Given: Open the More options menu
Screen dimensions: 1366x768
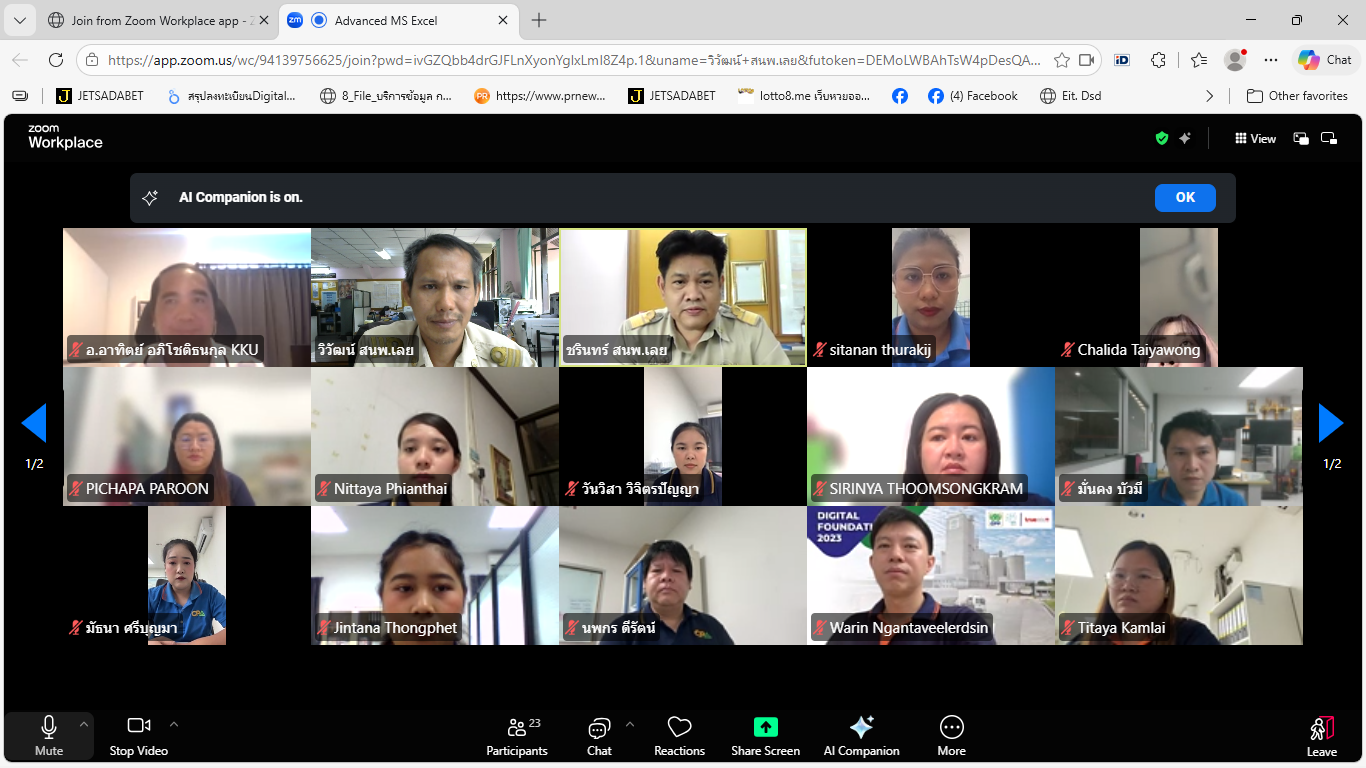Looking at the screenshot, I should (951, 736).
